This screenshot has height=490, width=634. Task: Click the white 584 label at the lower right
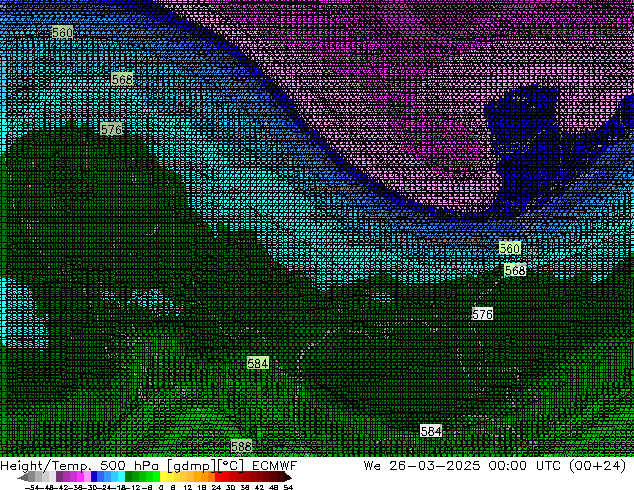tap(431, 431)
